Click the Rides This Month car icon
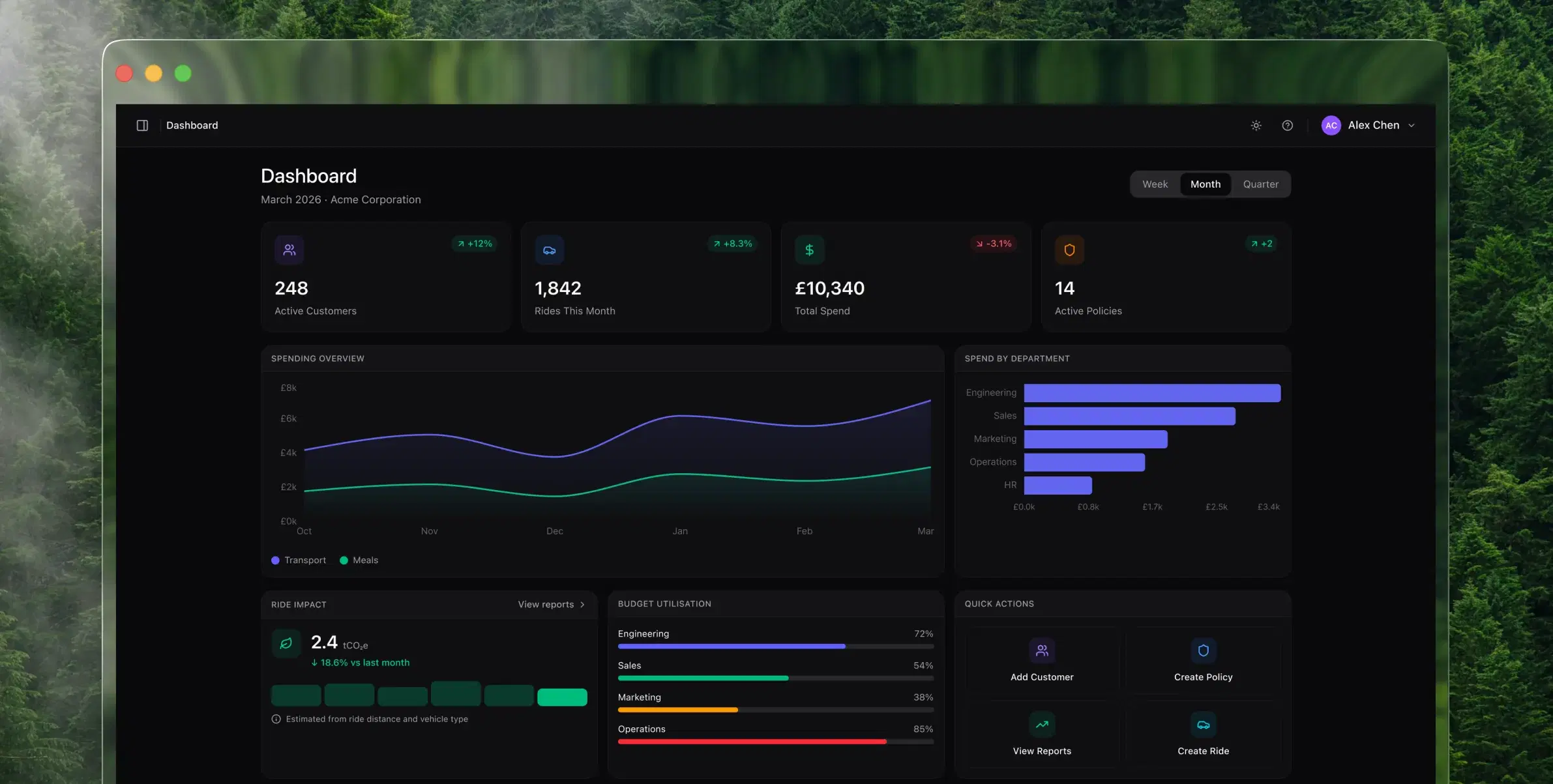 (x=549, y=250)
